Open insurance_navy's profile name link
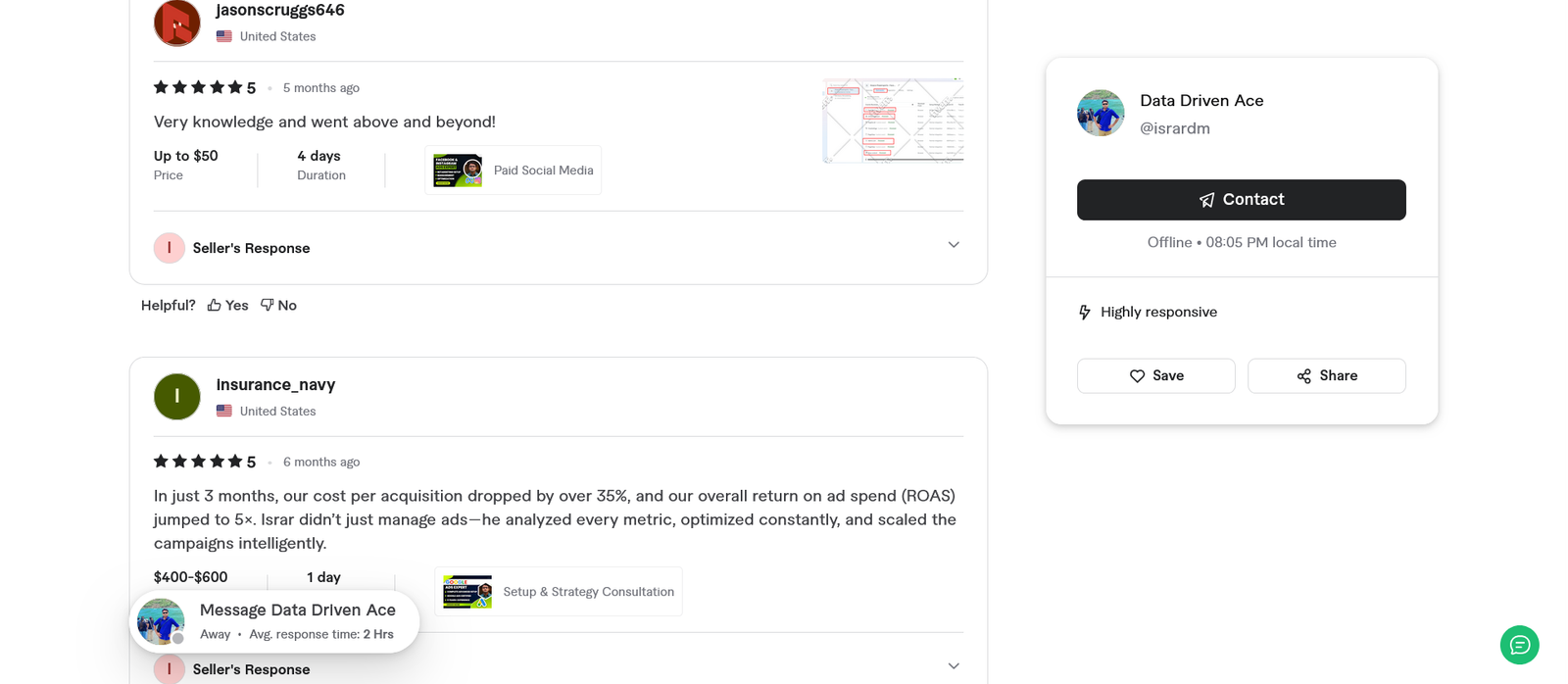Viewport: 1568px width, 684px height. 275,384
